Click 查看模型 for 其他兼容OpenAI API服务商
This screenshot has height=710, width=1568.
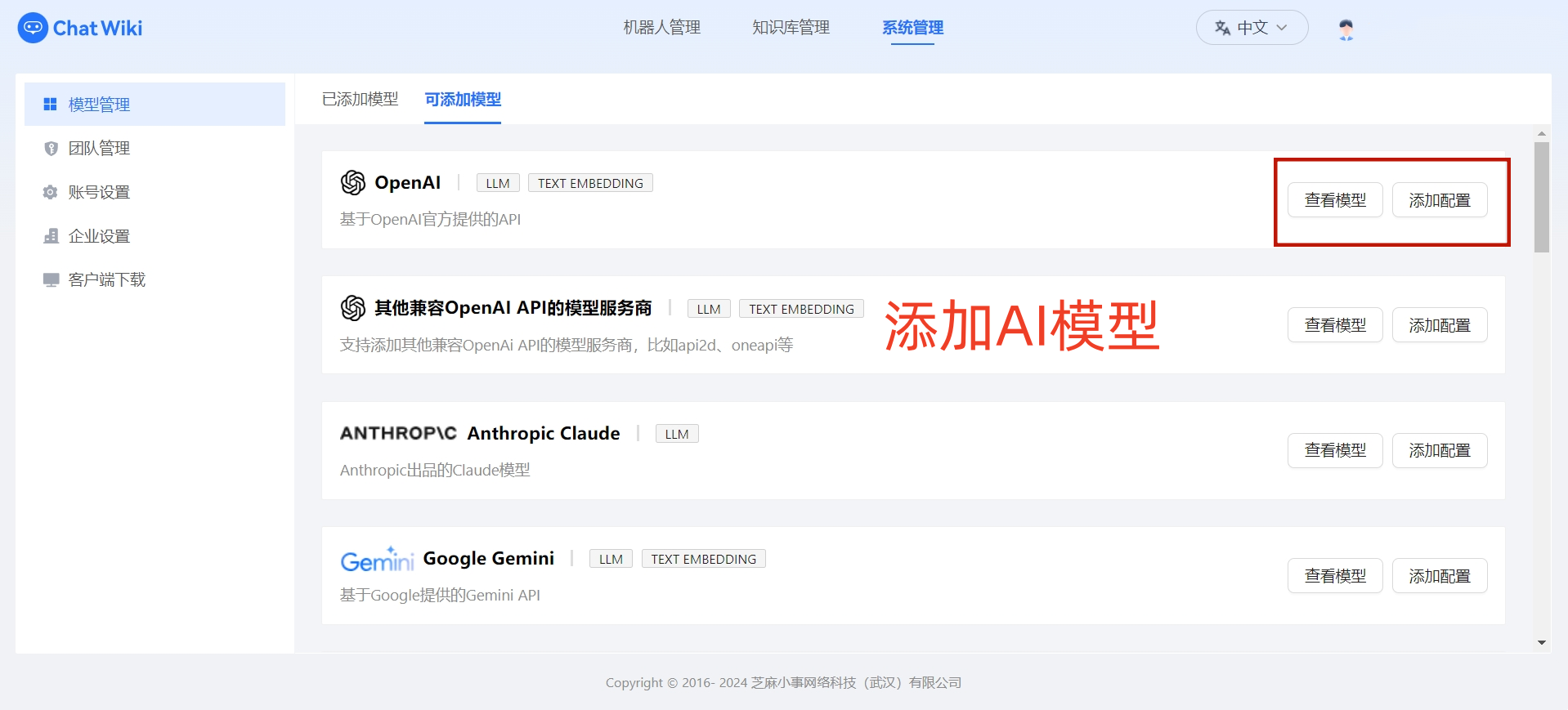tap(1335, 325)
